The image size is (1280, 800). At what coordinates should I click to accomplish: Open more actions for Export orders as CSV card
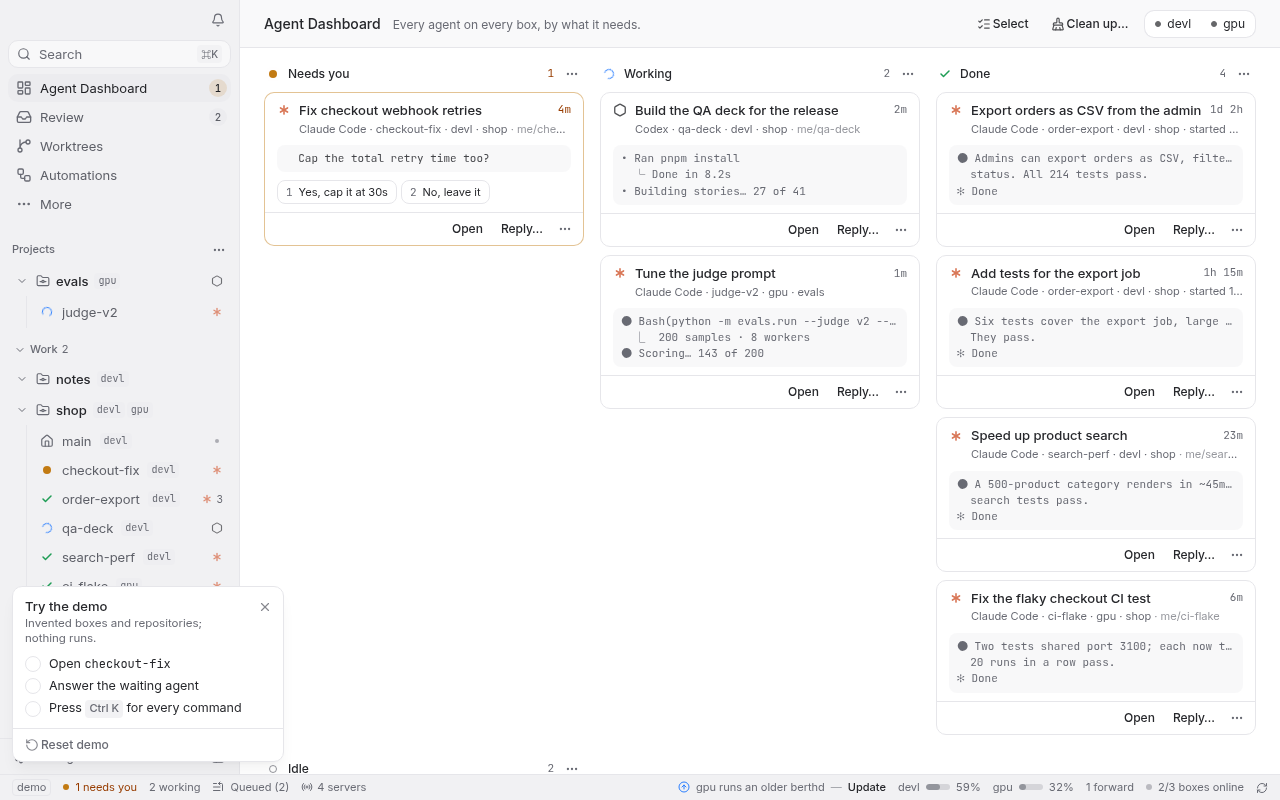point(1237,230)
